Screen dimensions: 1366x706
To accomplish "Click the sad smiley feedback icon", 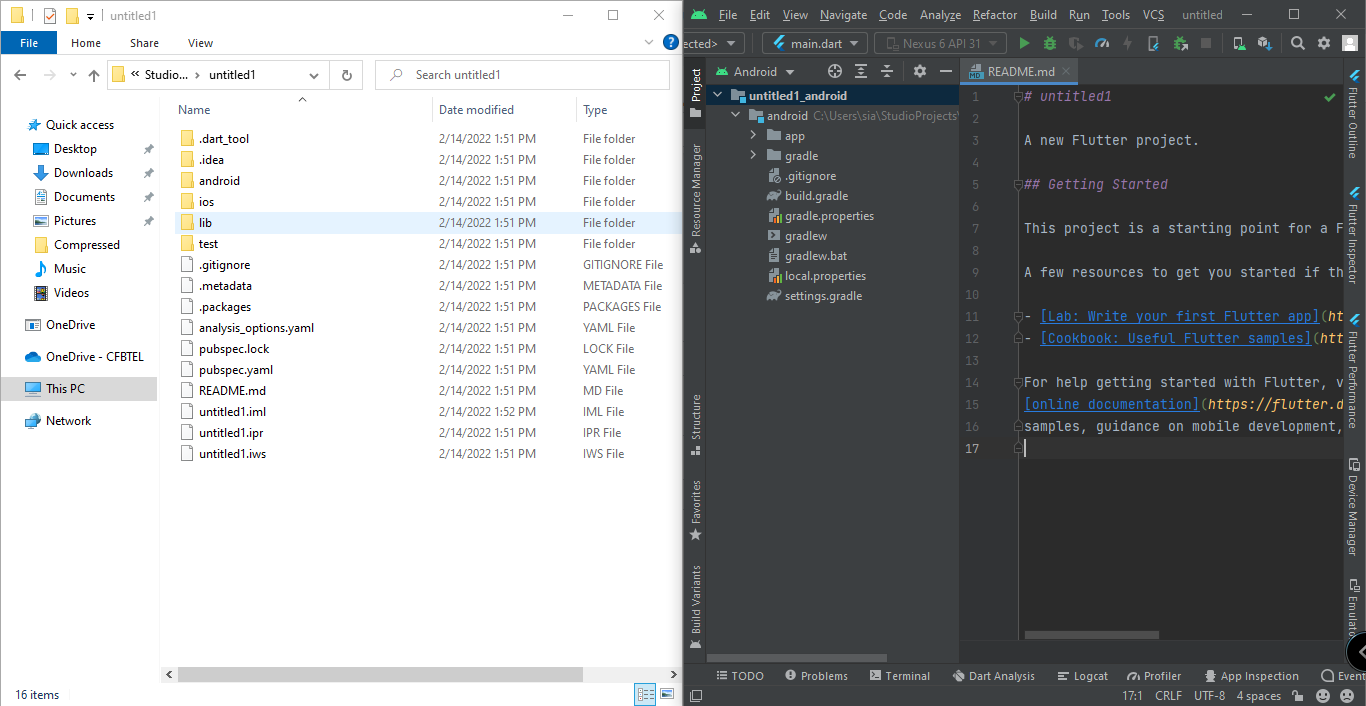I will tap(1346, 696).
